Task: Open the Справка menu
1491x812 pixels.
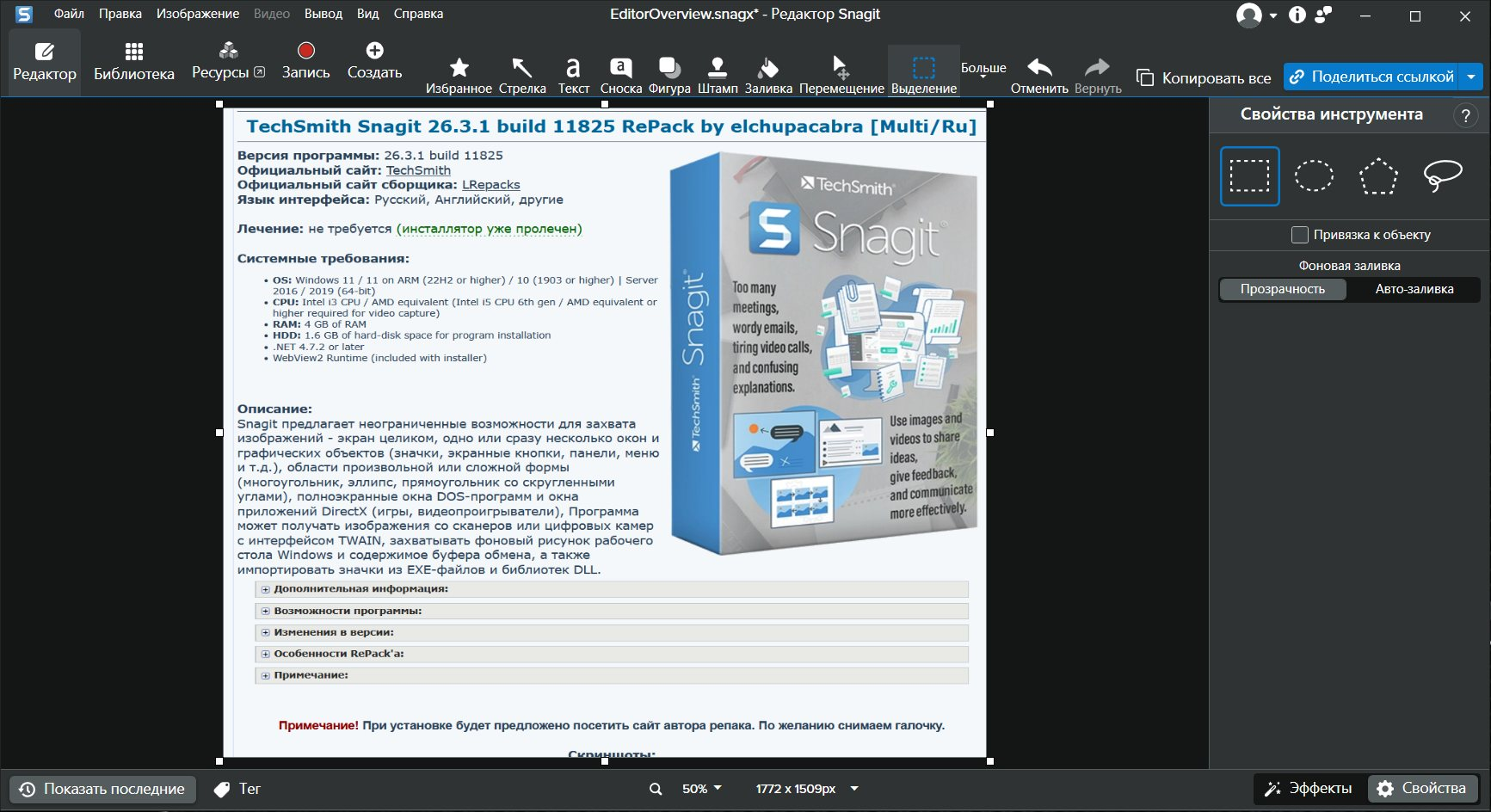Action: [418, 14]
